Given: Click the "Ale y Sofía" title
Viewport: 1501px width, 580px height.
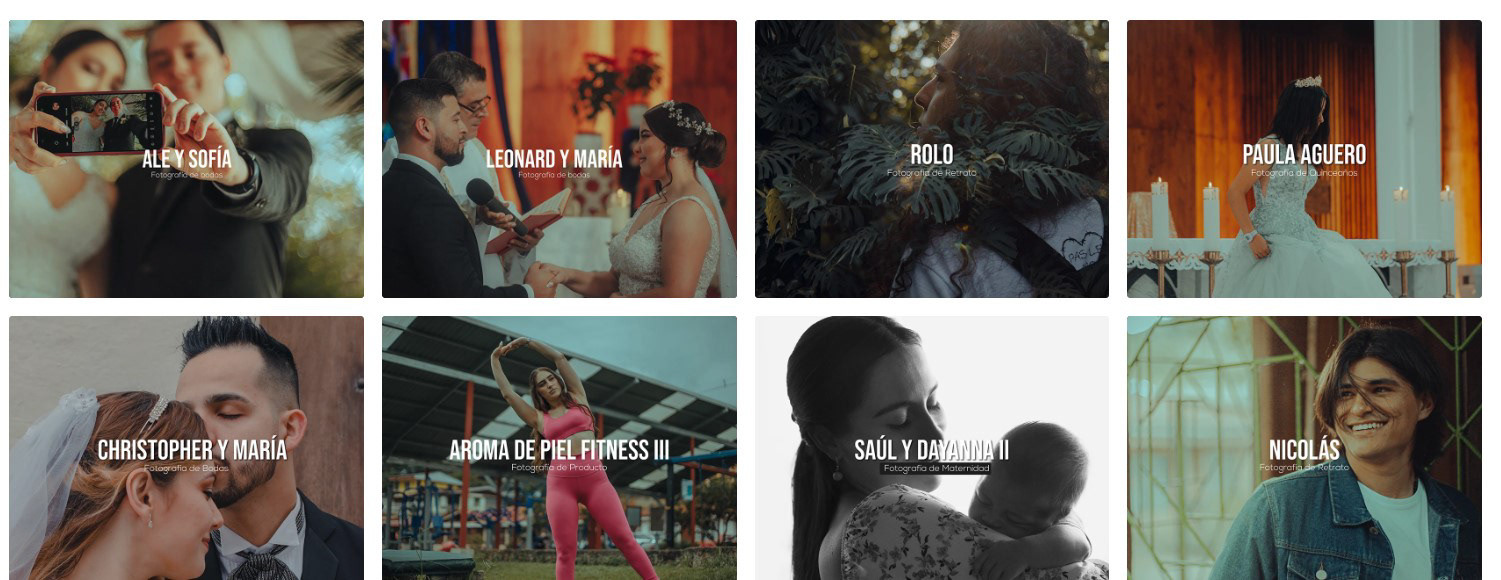Looking at the screenshot, I should (x=187, y=159).
